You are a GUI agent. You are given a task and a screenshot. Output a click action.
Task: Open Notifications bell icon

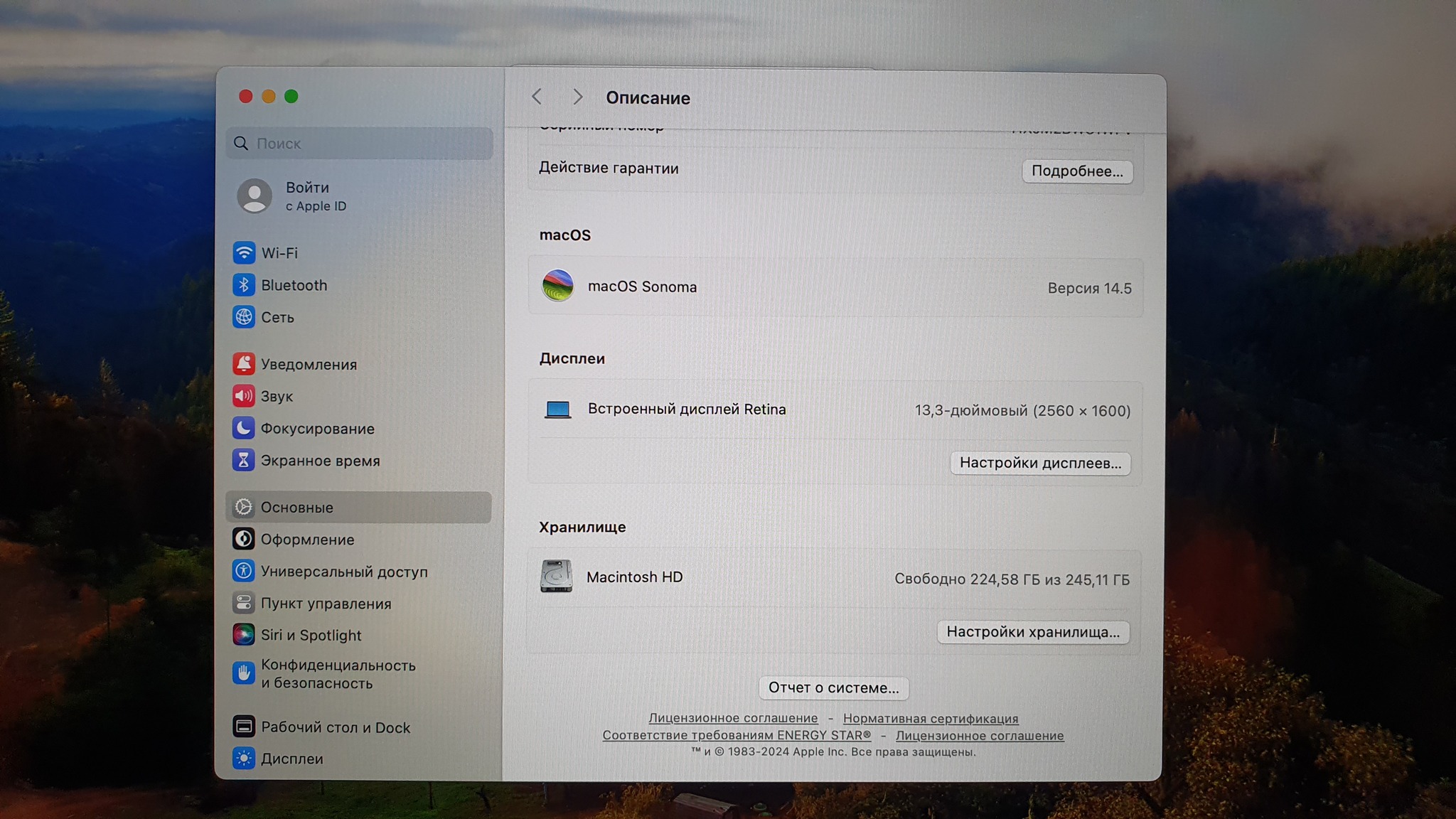click(244, 364)
